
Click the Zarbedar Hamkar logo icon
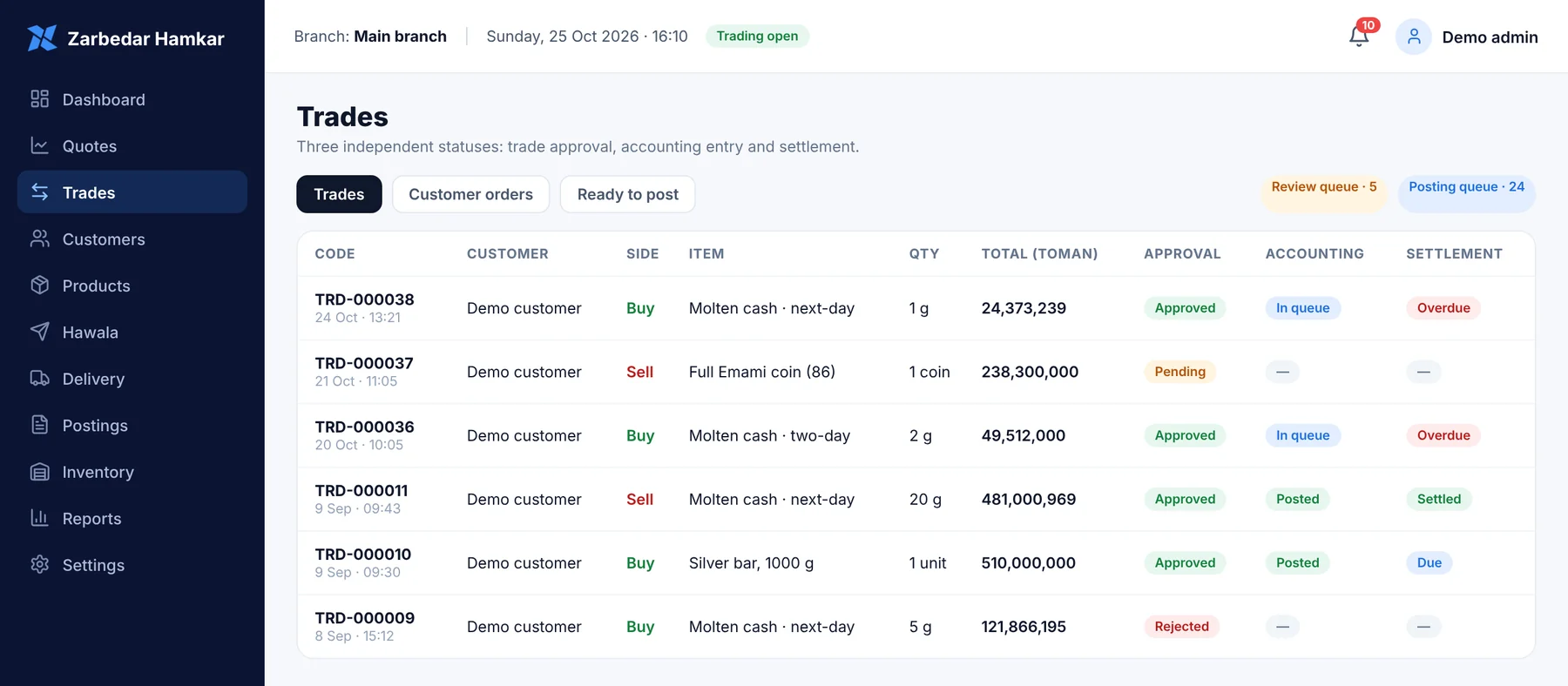41,38
